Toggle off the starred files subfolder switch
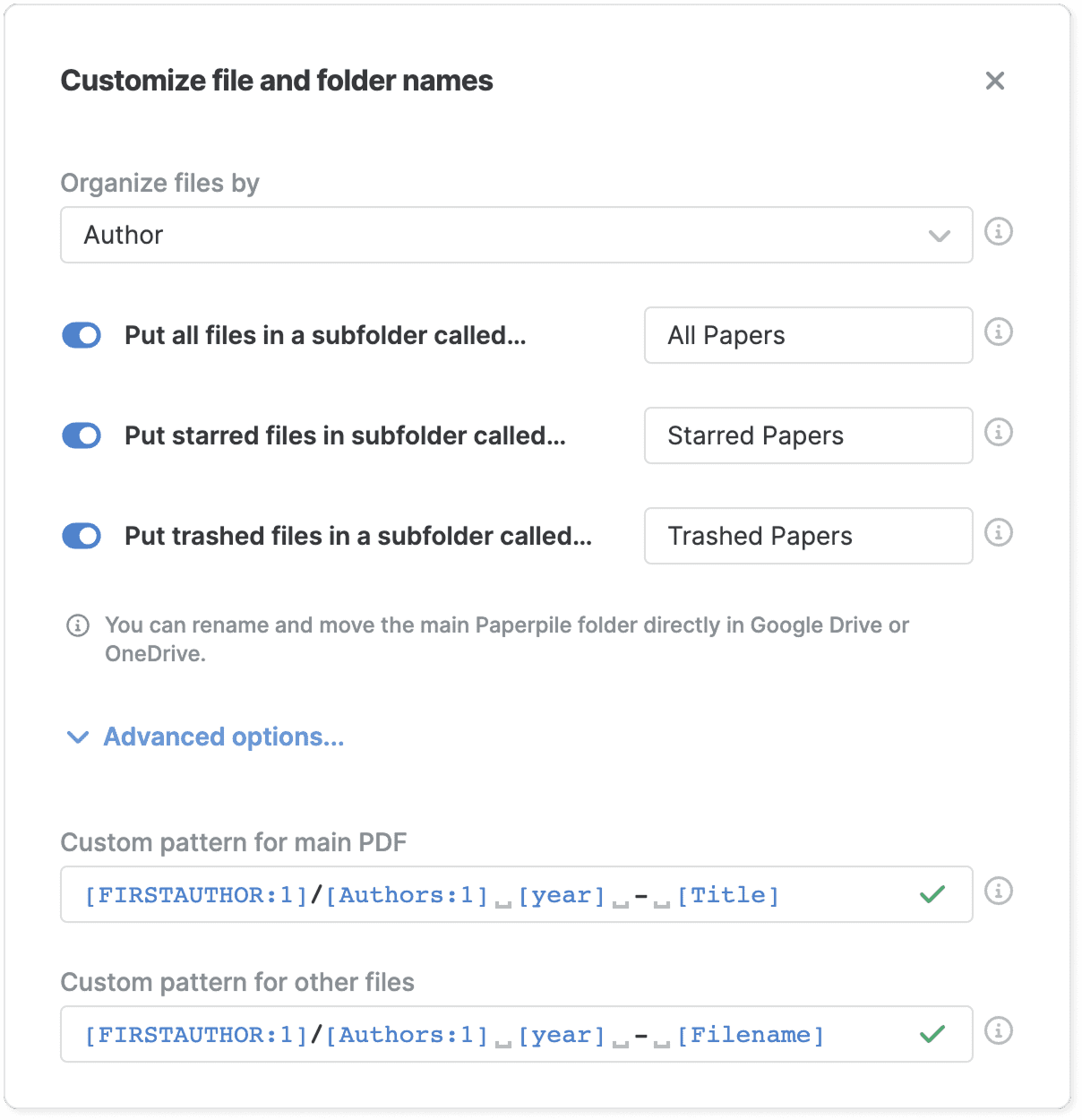Screen dimensions: 1082x1120 point(82,435)
